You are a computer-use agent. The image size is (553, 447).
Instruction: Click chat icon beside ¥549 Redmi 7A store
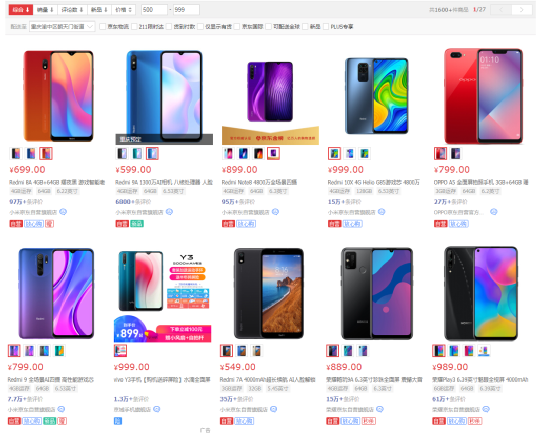tap(274, 409)
